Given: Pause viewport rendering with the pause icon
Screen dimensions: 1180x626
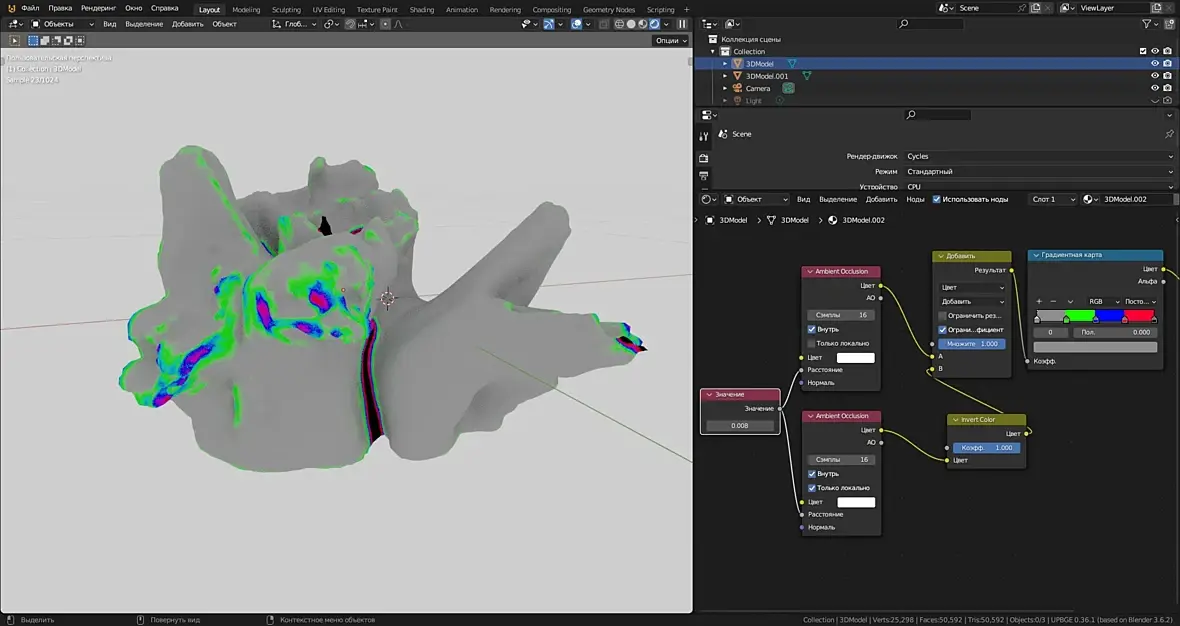Looking at the screenshot, I should [x=683, y=24].
